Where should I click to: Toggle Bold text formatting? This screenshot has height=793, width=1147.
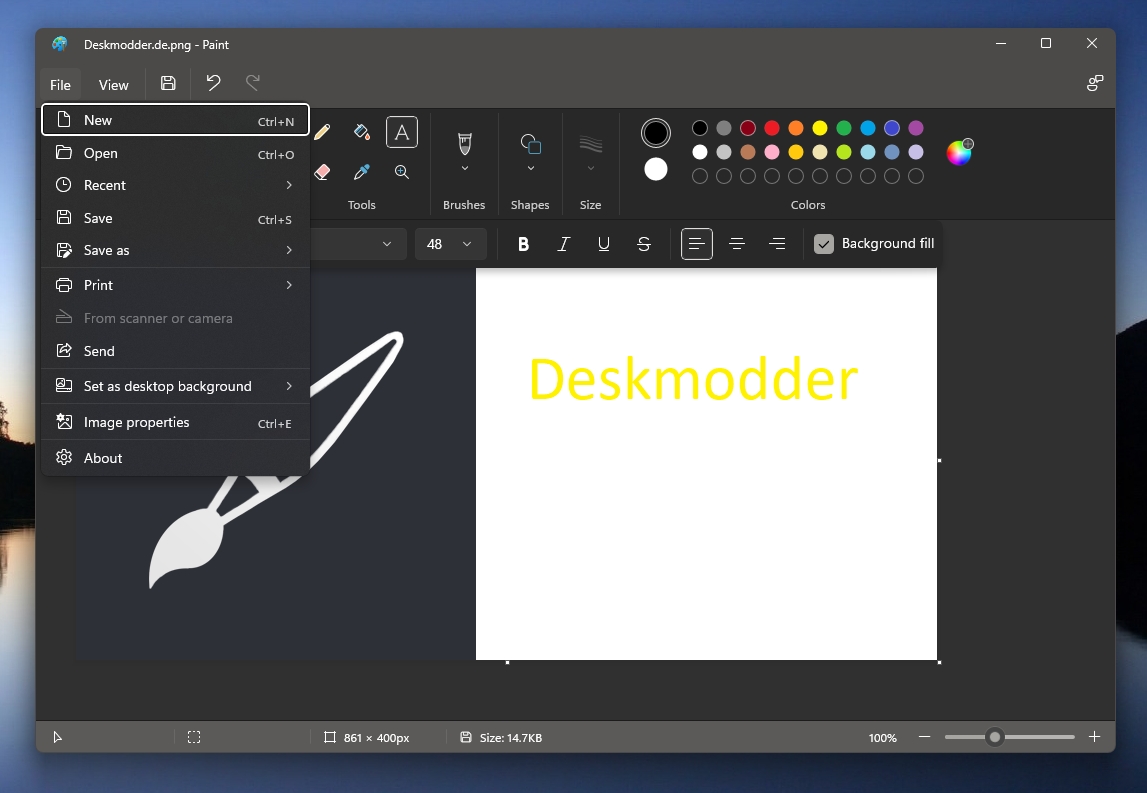[523, 244]
